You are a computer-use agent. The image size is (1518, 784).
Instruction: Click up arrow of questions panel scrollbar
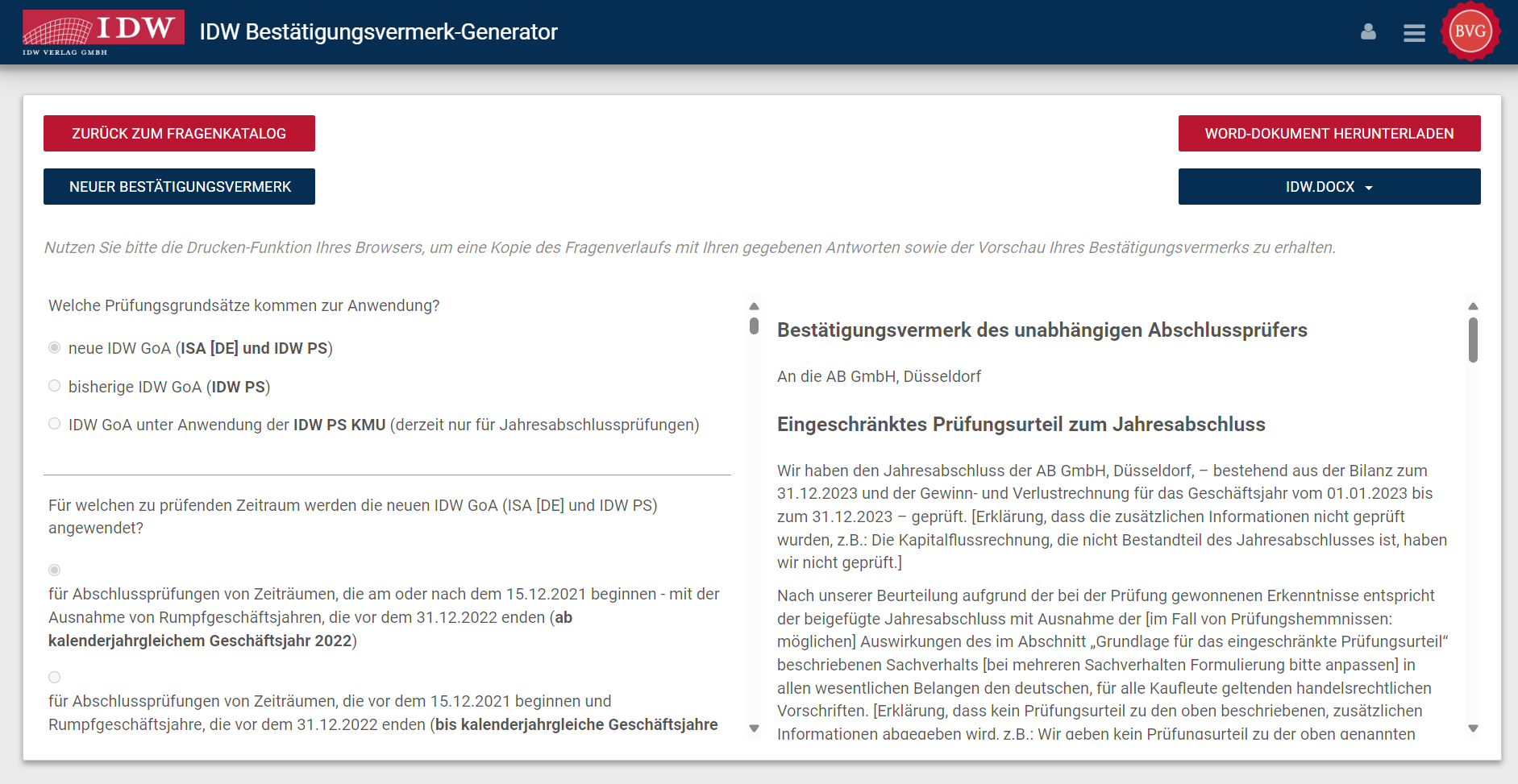pyautogui.click(x=754, y=306)
